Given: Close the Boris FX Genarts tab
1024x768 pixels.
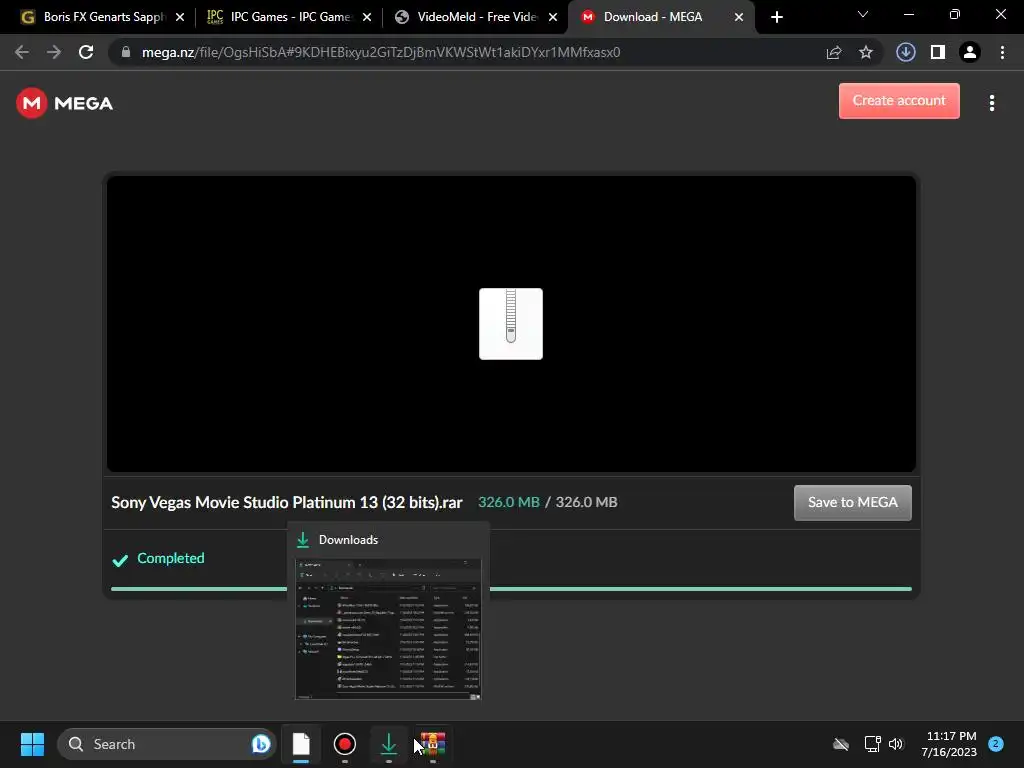Looking at the screenshot, I should [180, 17].
